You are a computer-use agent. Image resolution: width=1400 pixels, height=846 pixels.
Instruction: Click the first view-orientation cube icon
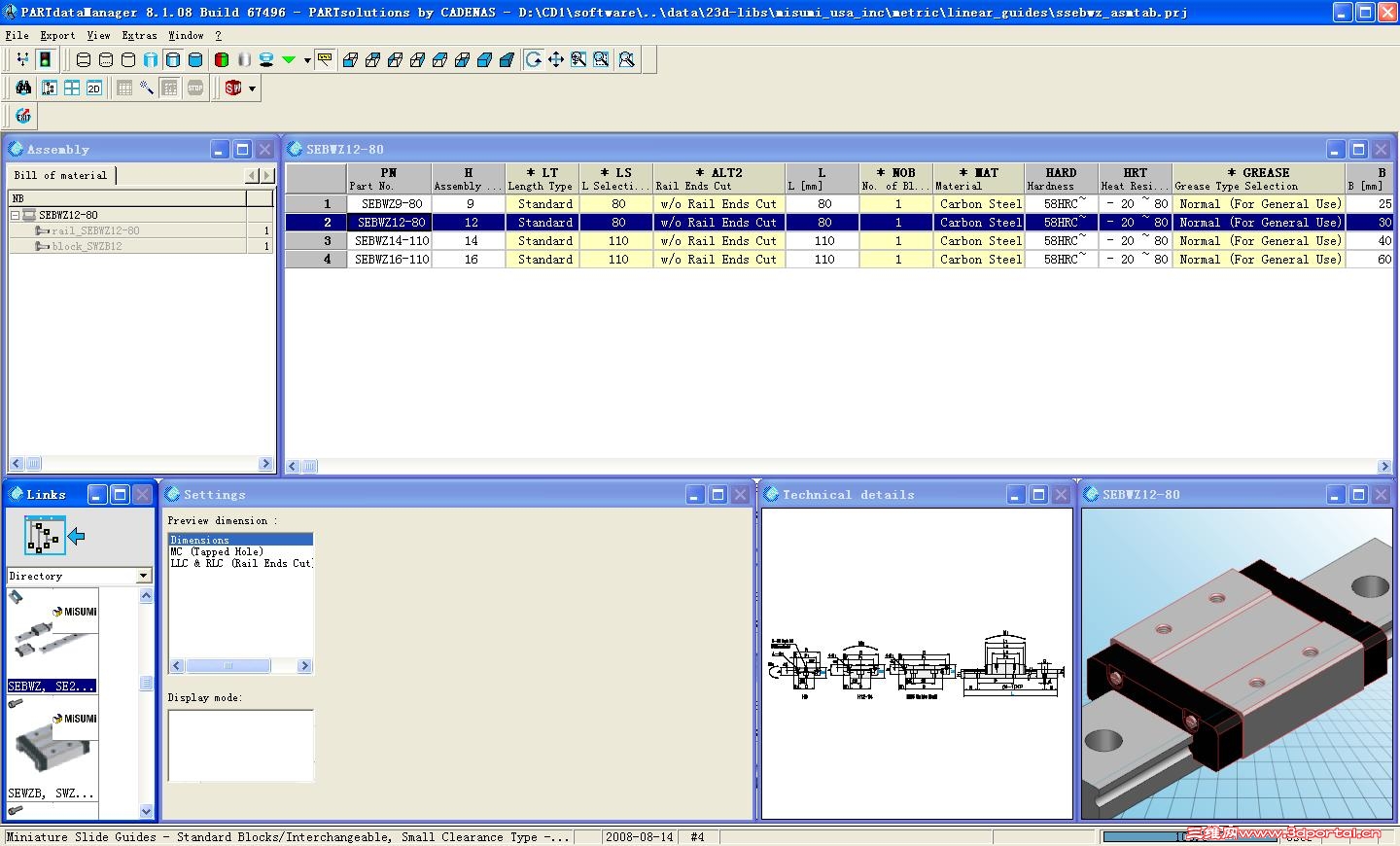point(350,59)
